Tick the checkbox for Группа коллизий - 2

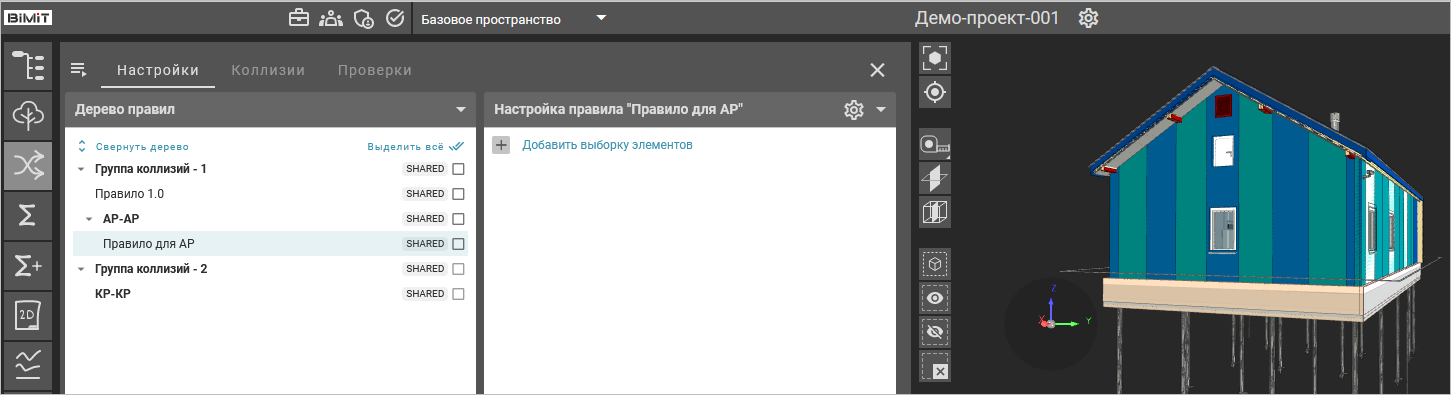(459, 269)
